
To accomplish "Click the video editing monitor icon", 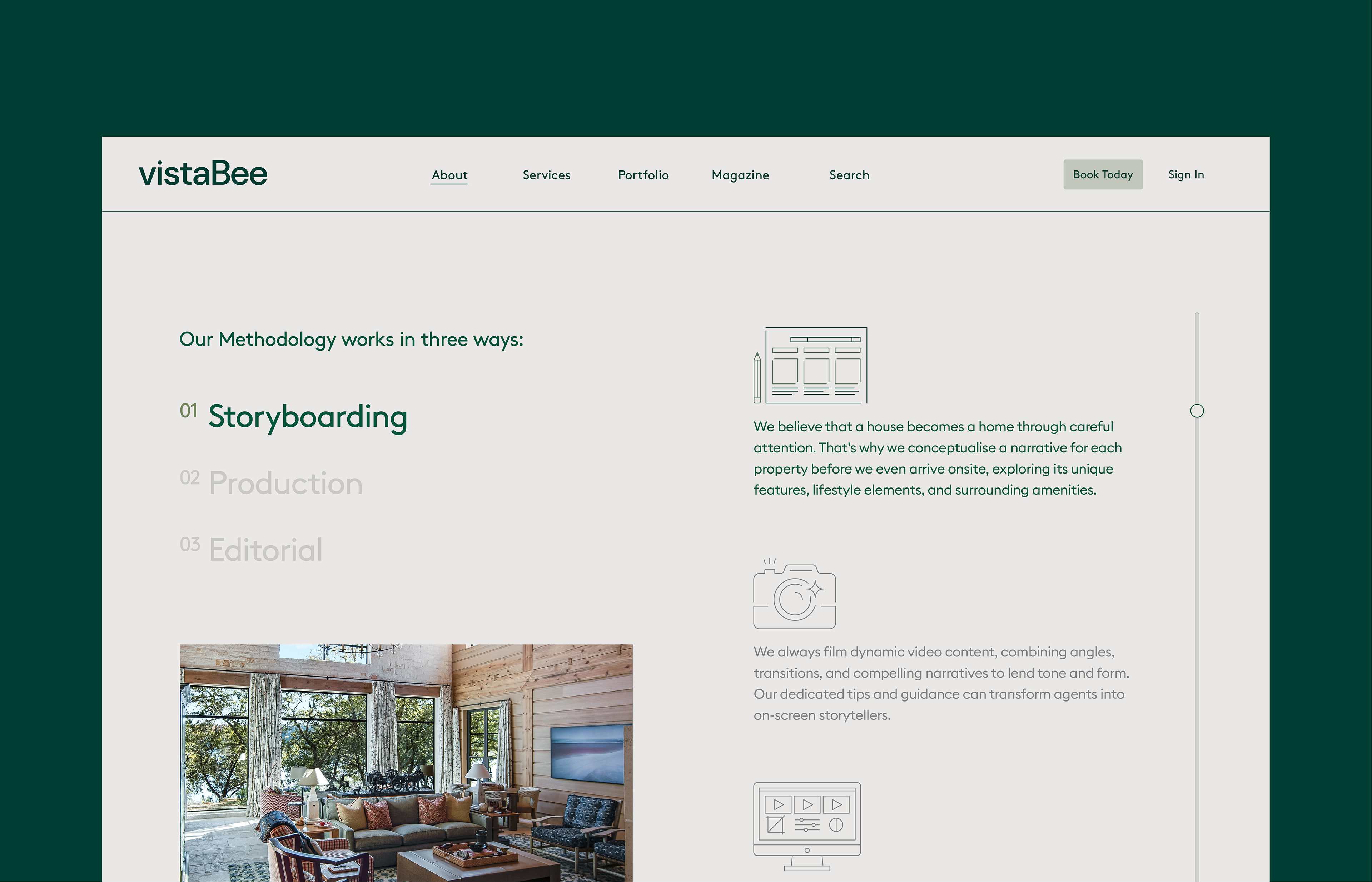I will pyautogui.click(x=807, y=827).
